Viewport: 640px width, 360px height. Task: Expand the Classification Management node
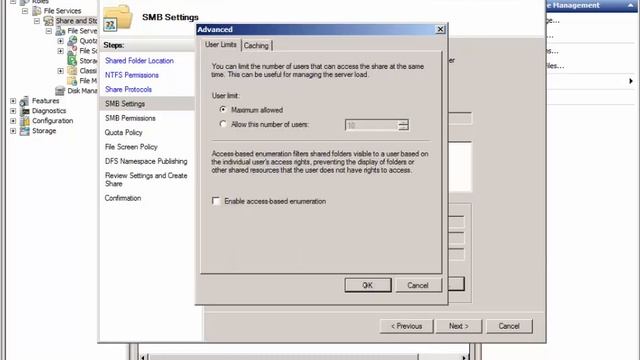pos(60,71)
